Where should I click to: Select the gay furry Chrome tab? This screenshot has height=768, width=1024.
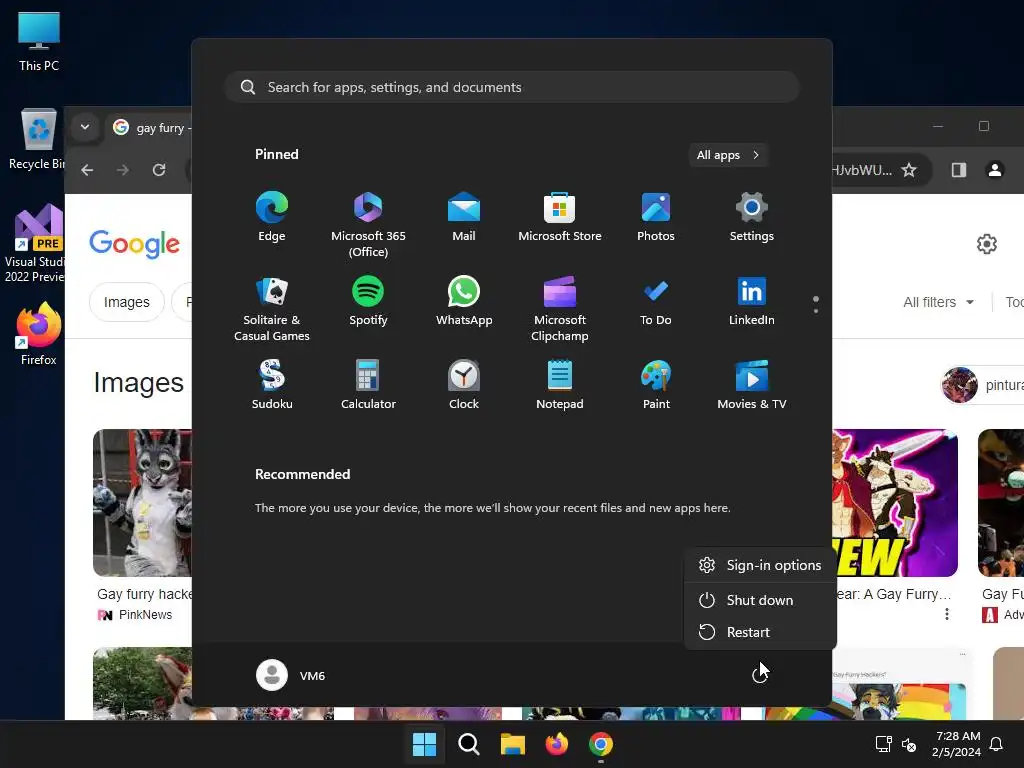click(x=150, y=127)
